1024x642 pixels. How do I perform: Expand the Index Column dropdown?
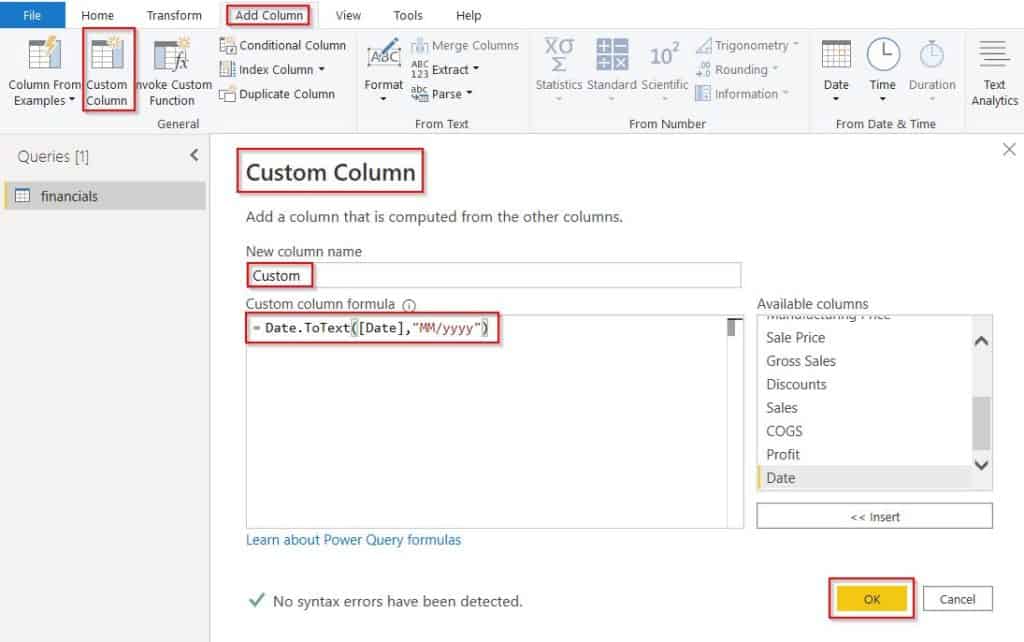click(x=321, y=69)
